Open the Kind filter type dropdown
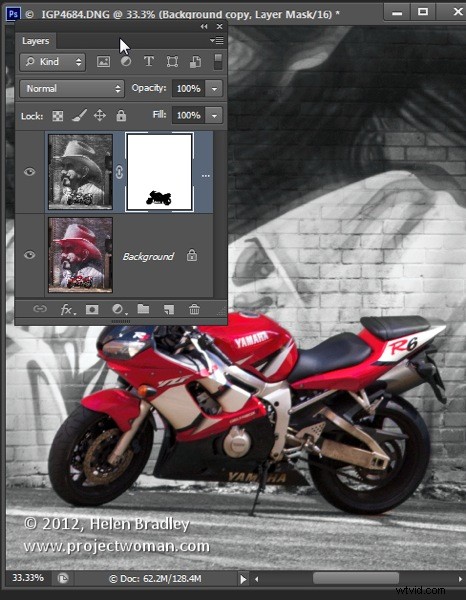466x600 pixels. [52, 62]
